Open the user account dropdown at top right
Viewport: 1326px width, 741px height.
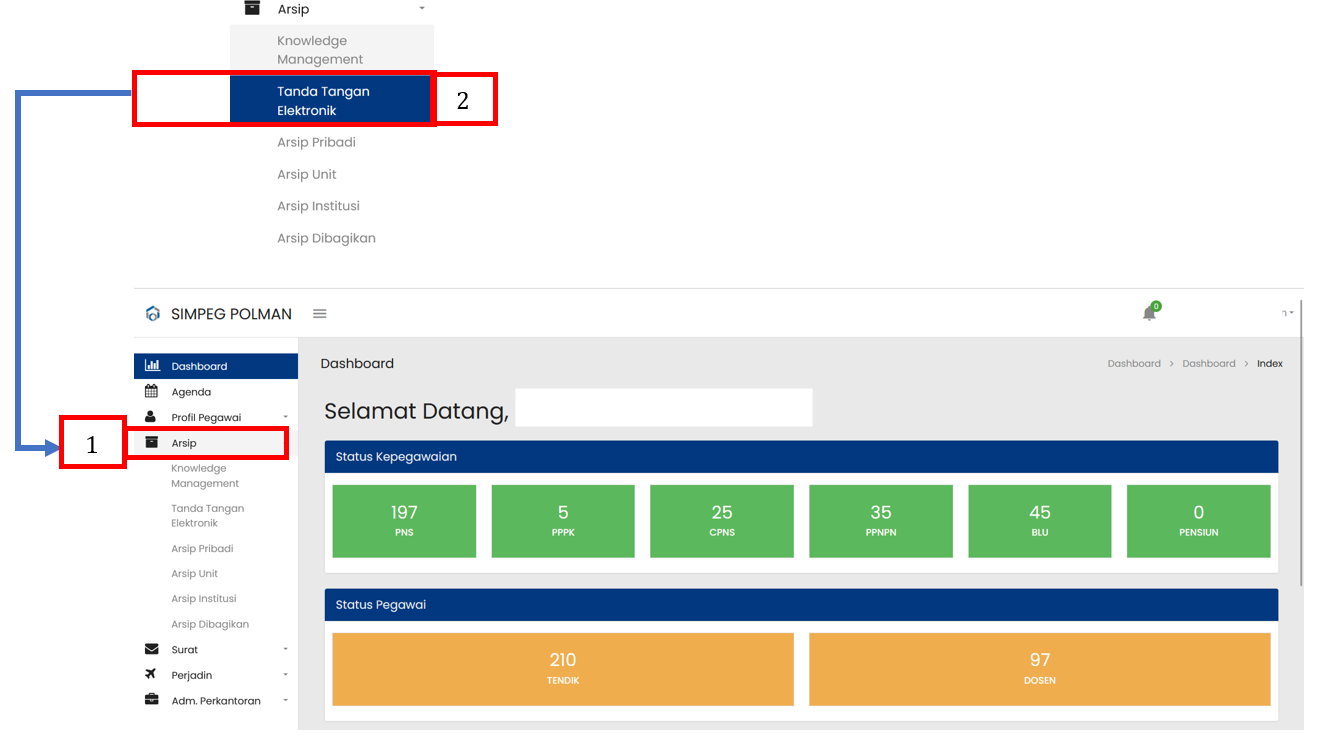1288,314
